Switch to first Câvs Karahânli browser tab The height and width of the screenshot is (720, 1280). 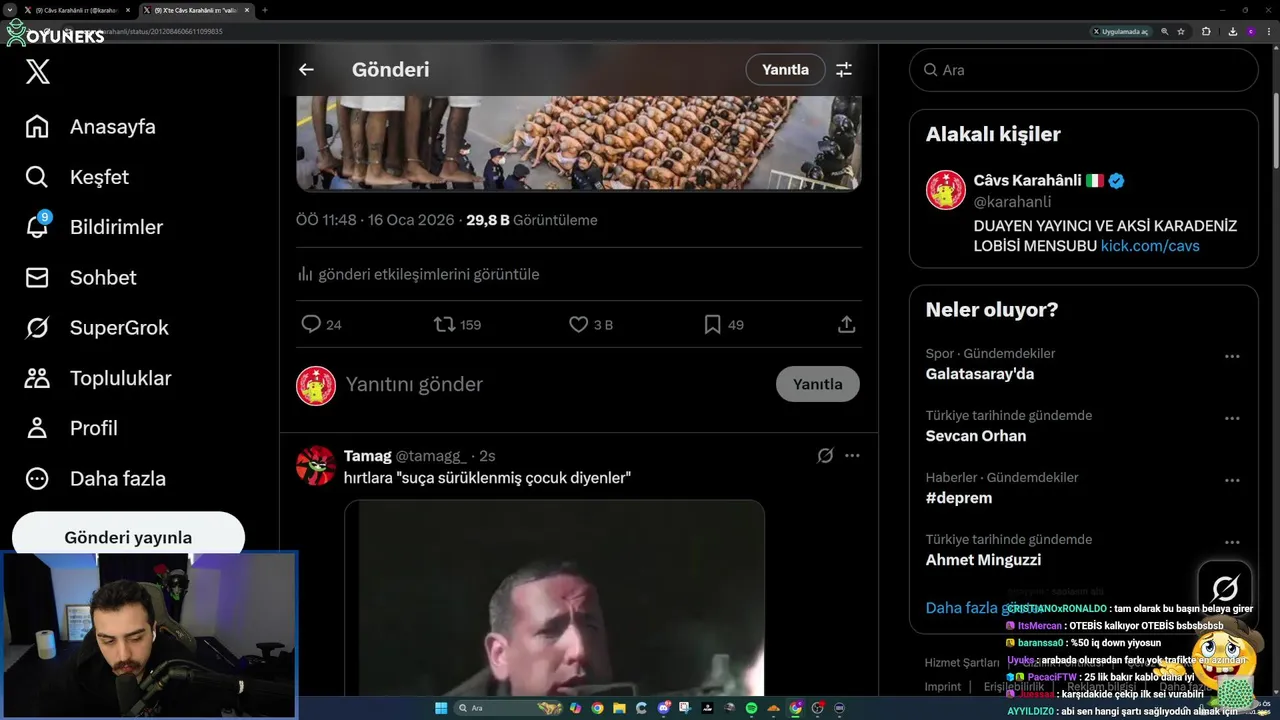pyautogui.click(x=76, y=9)
